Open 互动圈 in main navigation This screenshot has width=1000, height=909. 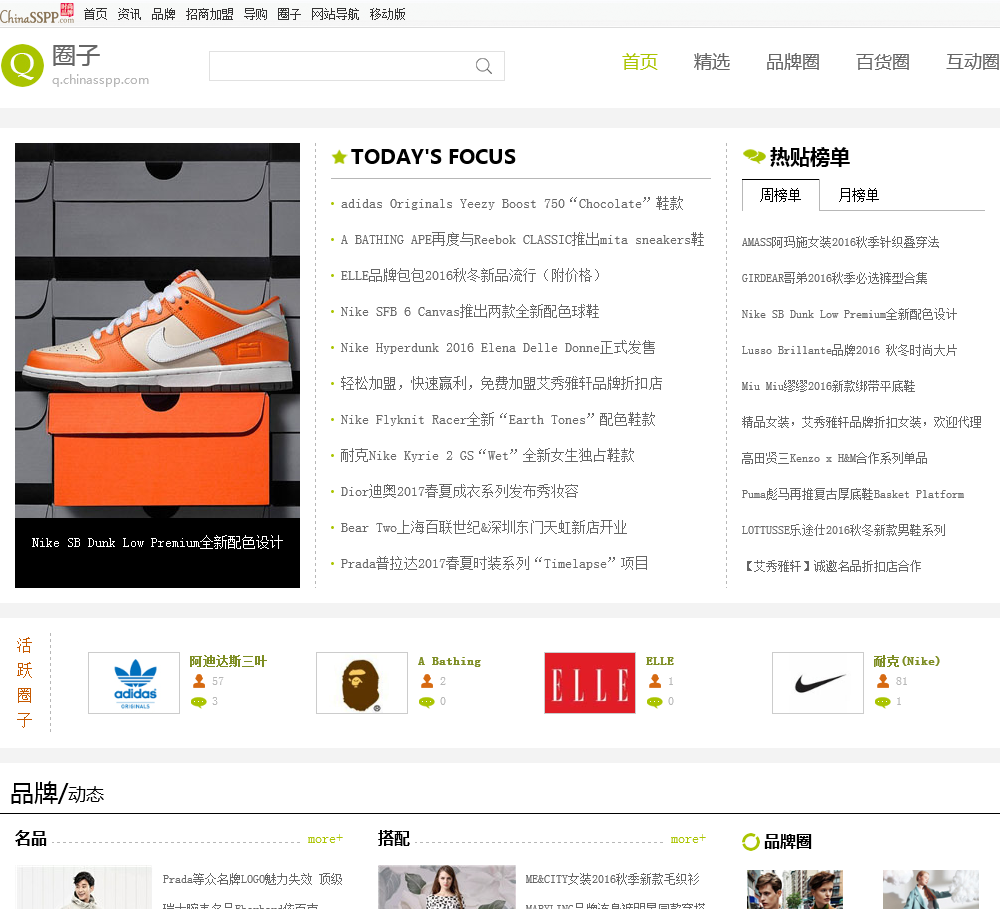coord(973,62)
